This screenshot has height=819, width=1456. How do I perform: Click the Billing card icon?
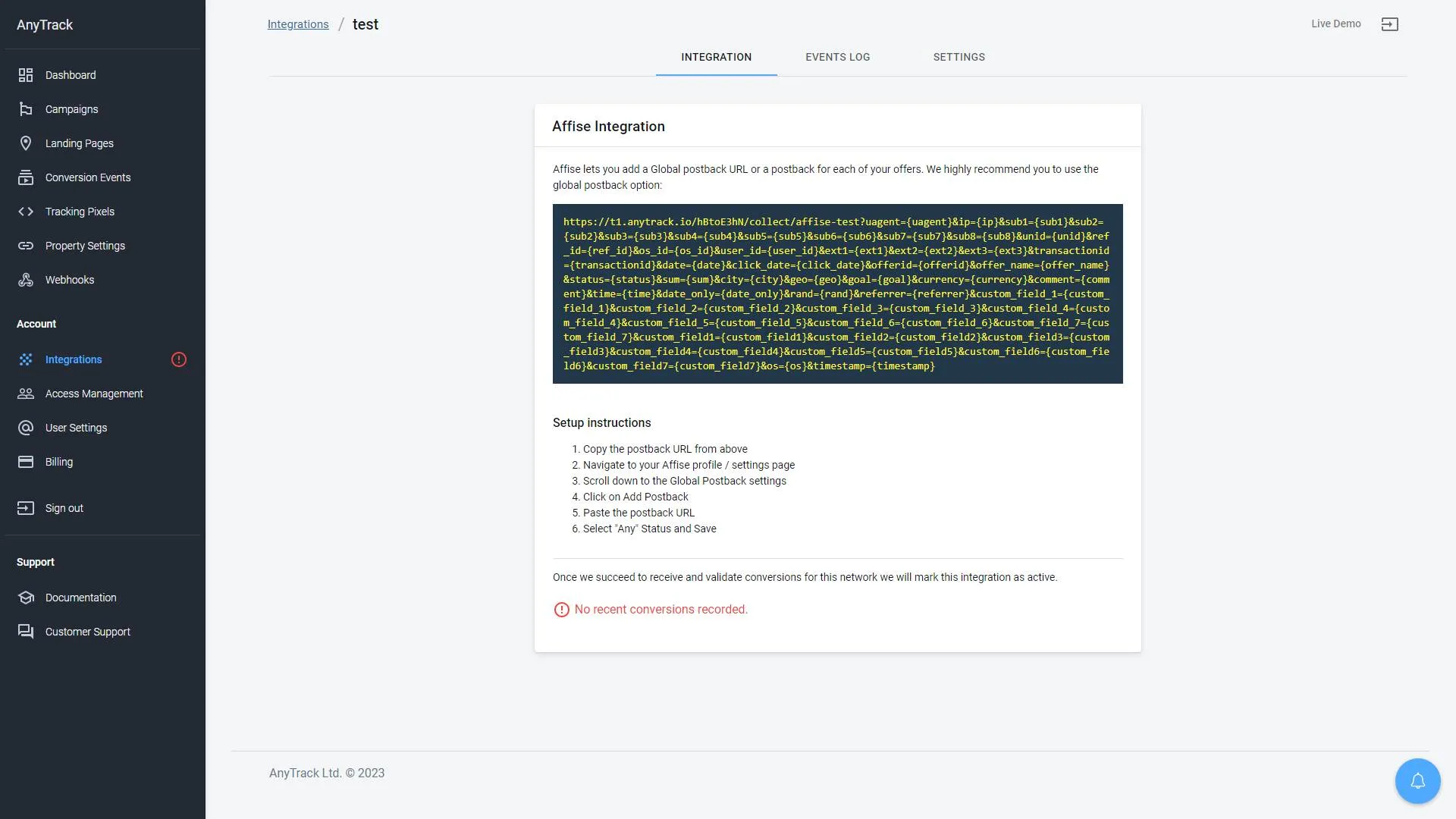(26, 462)
